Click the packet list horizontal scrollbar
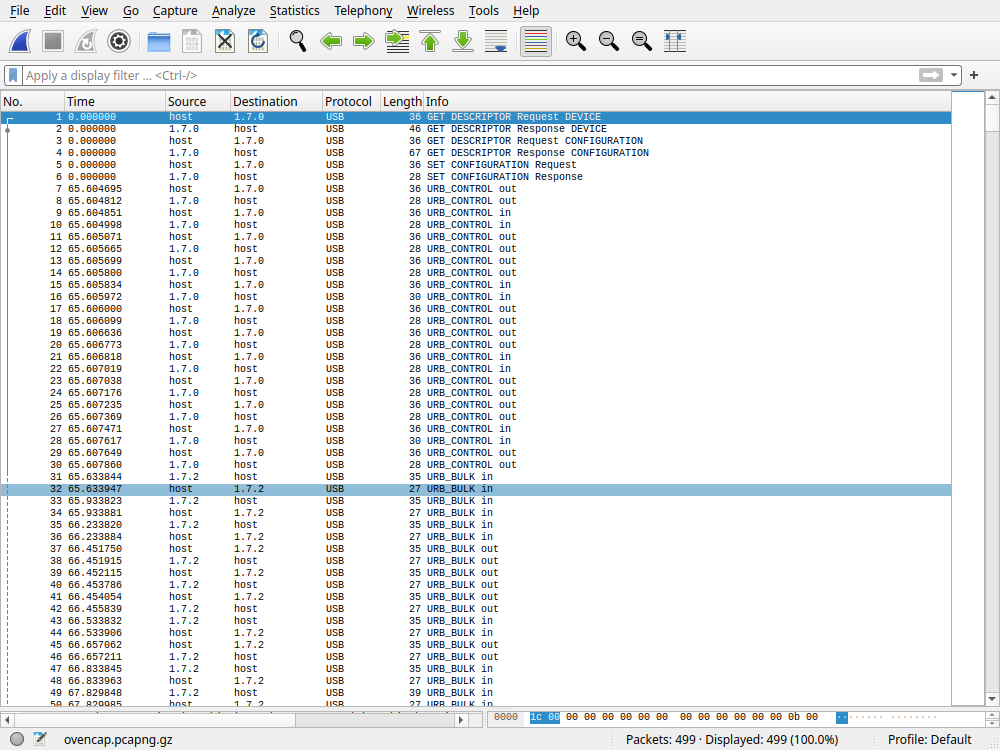The height and width of the screenshot is (750, 1000). pos(200,719)
